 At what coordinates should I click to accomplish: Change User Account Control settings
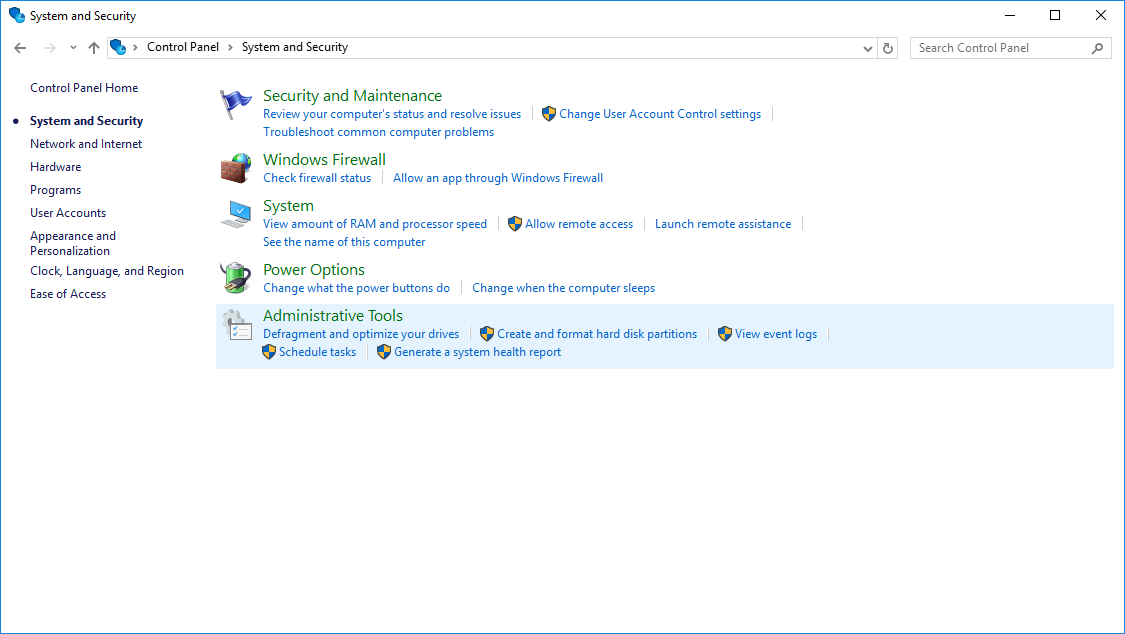pyautogui.click(x=660, y=113)
